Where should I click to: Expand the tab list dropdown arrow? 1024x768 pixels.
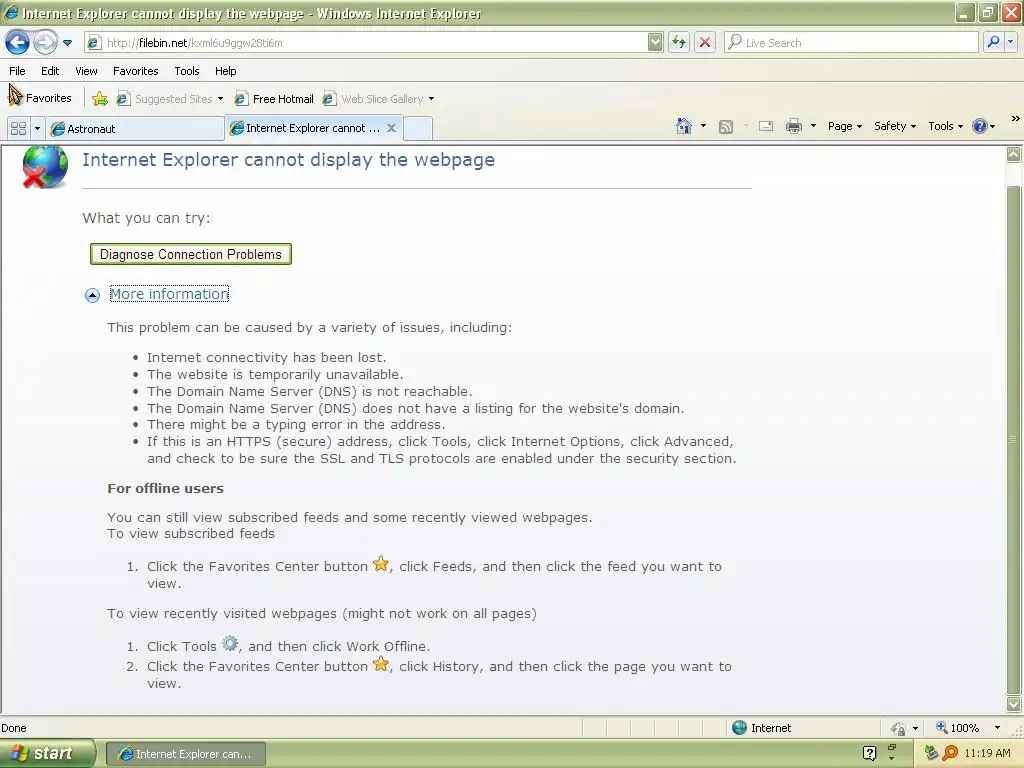click(37, 128)
